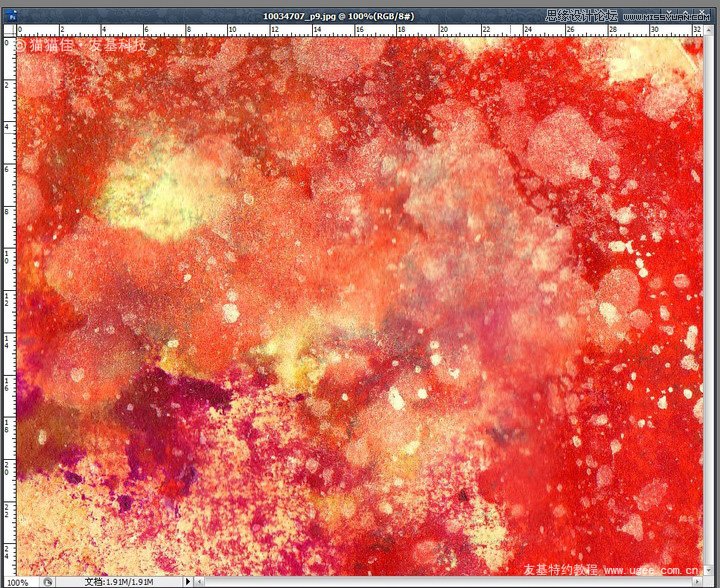
Task: Click the status bar preview icon beside zoom
Action: click(47, 582)
